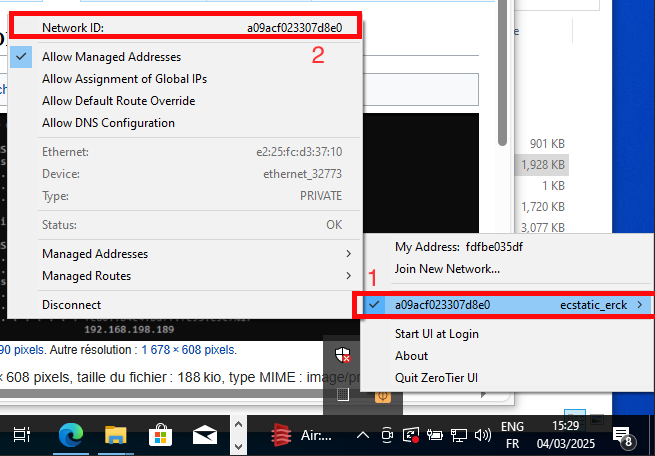Open Microsoft Edge from the taskbar
Image resolution: width=655 pixels, height=456 pixels.
[x=70, y=435]
